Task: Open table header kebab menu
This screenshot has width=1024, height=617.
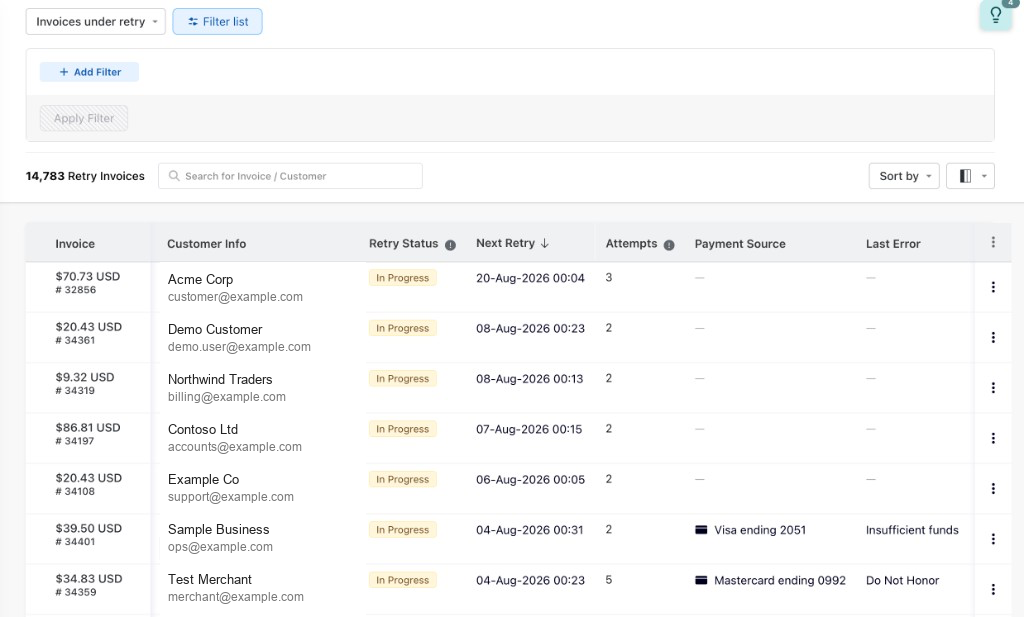Action: click(993, 242)
